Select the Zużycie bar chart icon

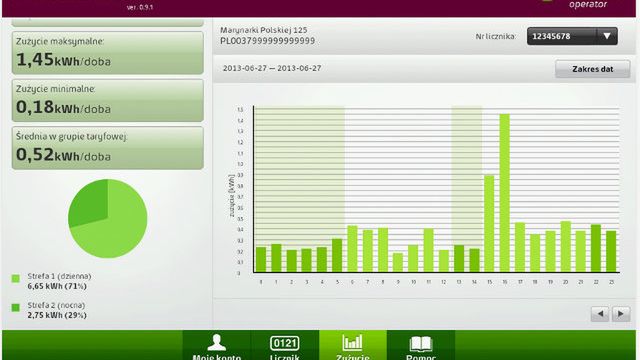pos(352,343)
